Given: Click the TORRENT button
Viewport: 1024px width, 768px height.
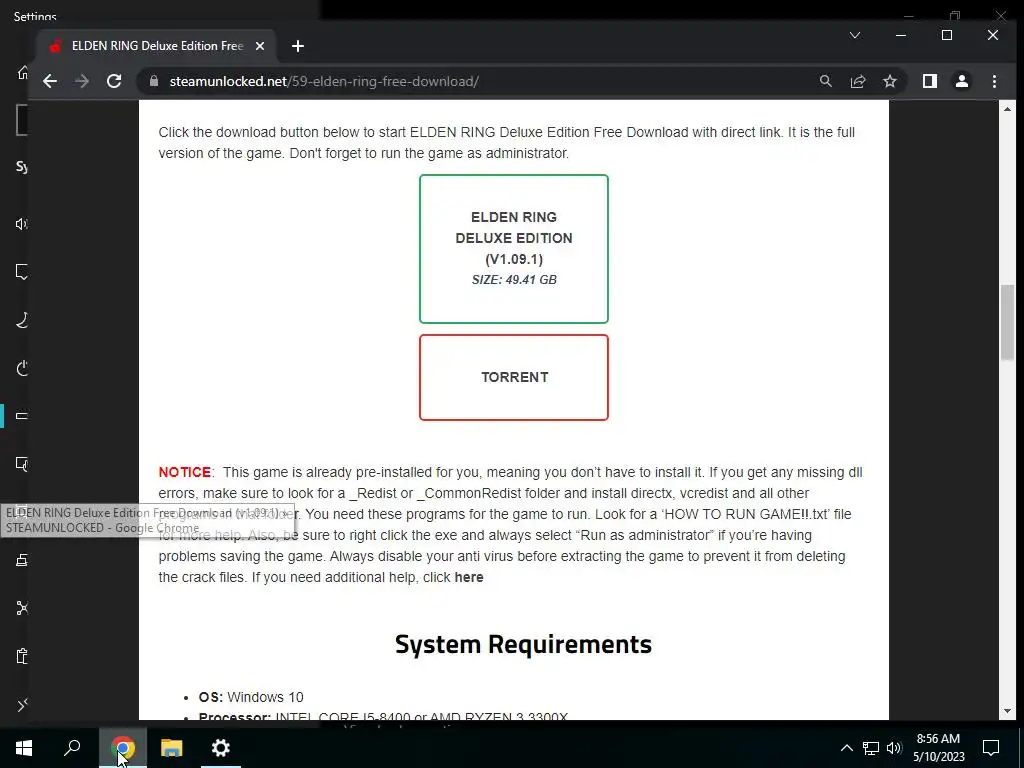Looking at the screenshot, I should [514, 377].
